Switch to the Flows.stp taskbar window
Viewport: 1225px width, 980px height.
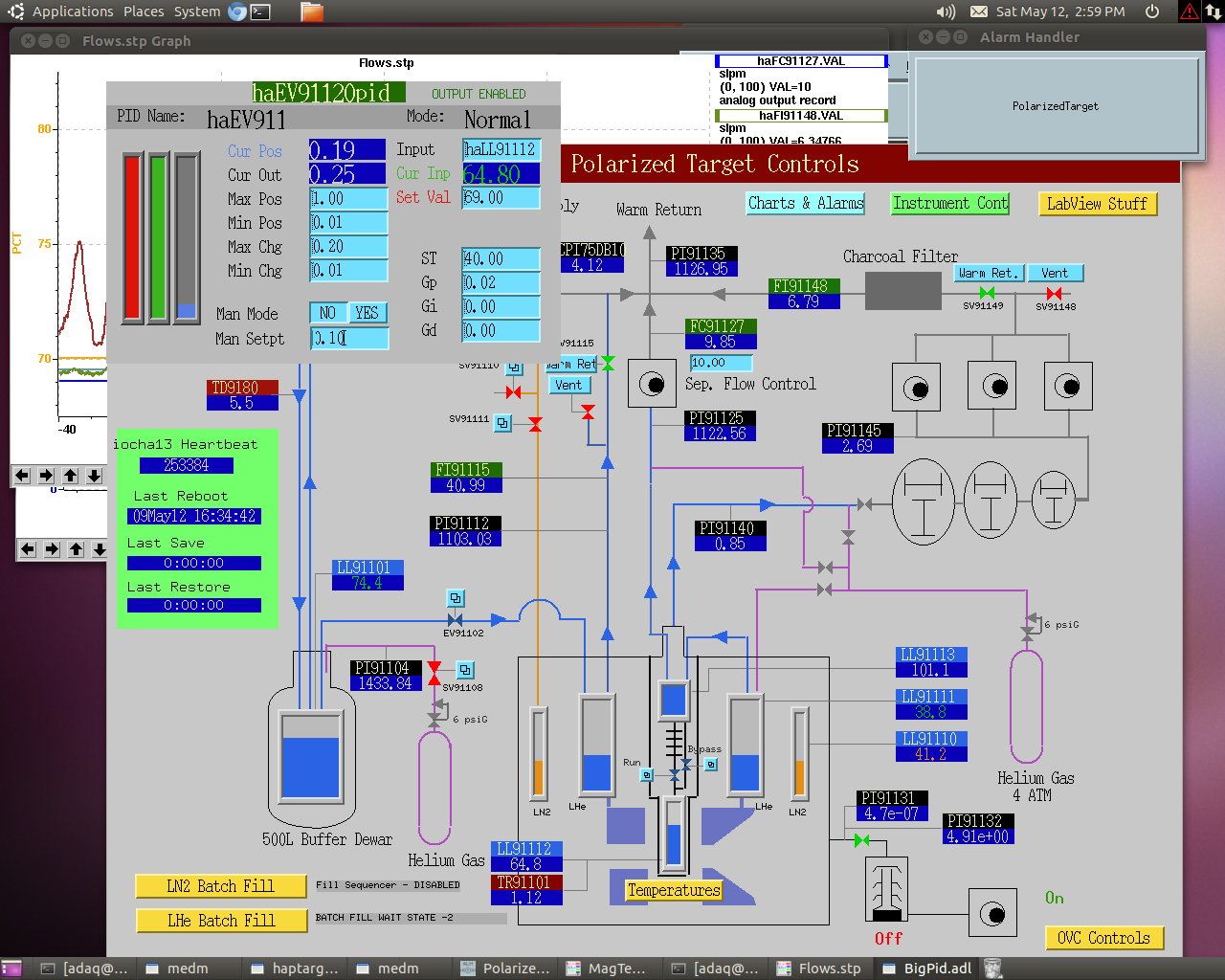point(819,969)
